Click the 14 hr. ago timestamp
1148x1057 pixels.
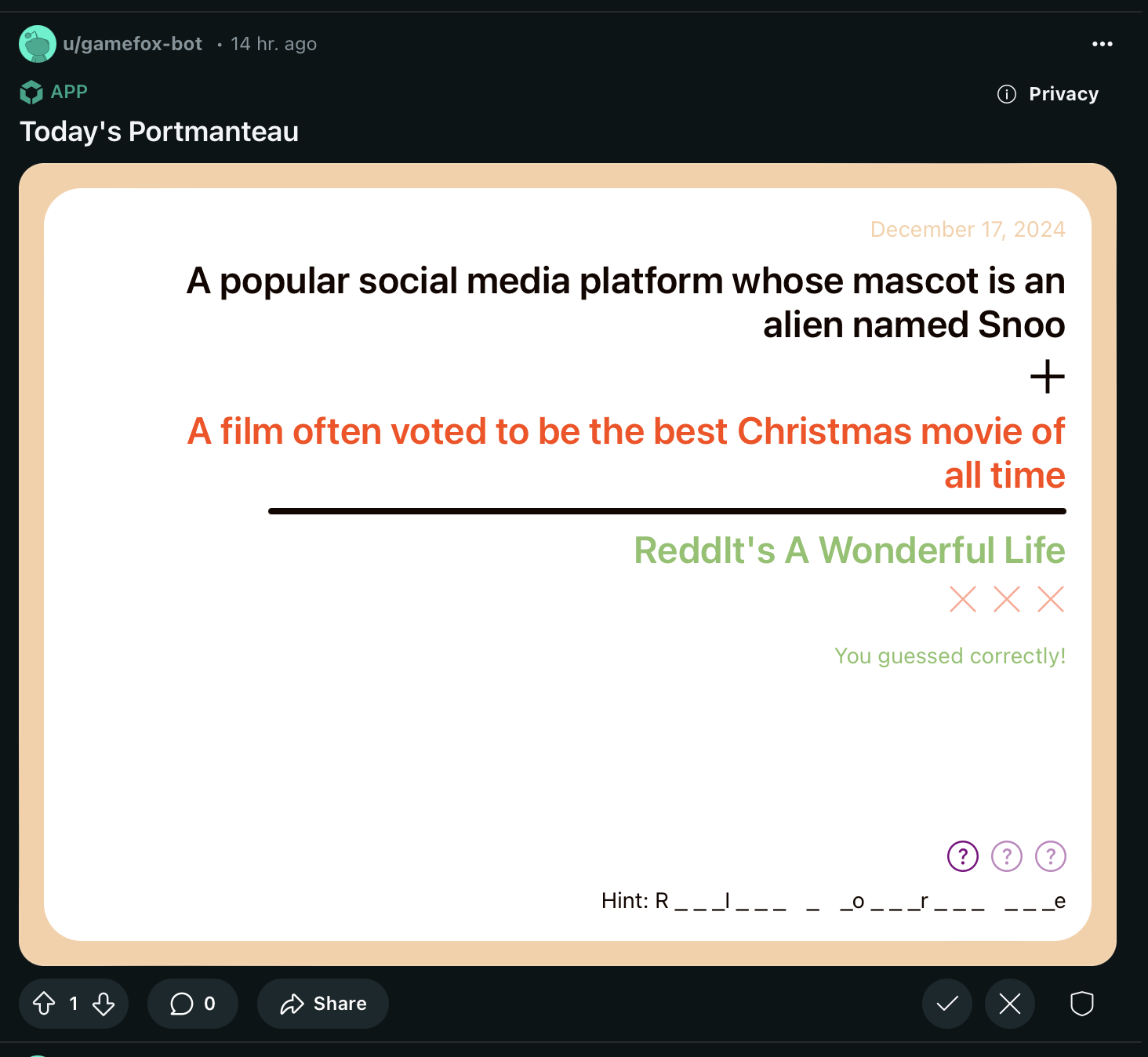pos(274,44)
